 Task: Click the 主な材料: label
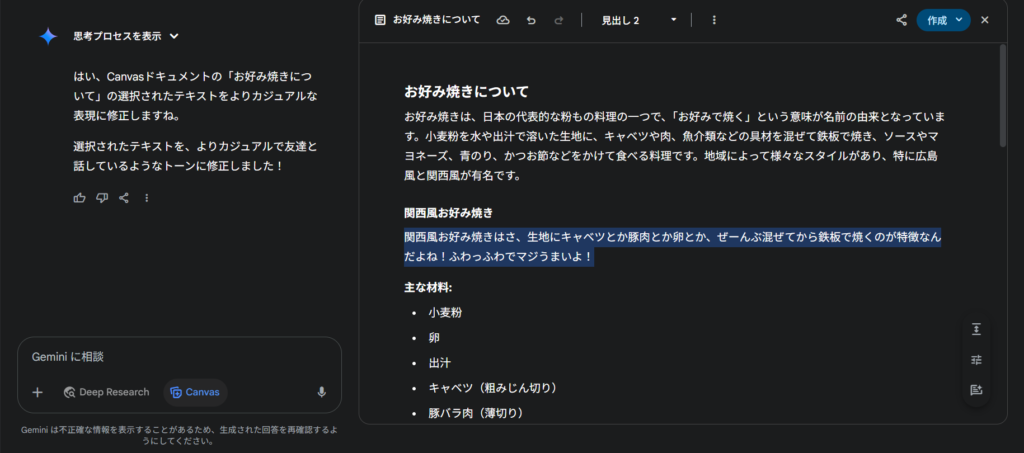click(428, 288)
